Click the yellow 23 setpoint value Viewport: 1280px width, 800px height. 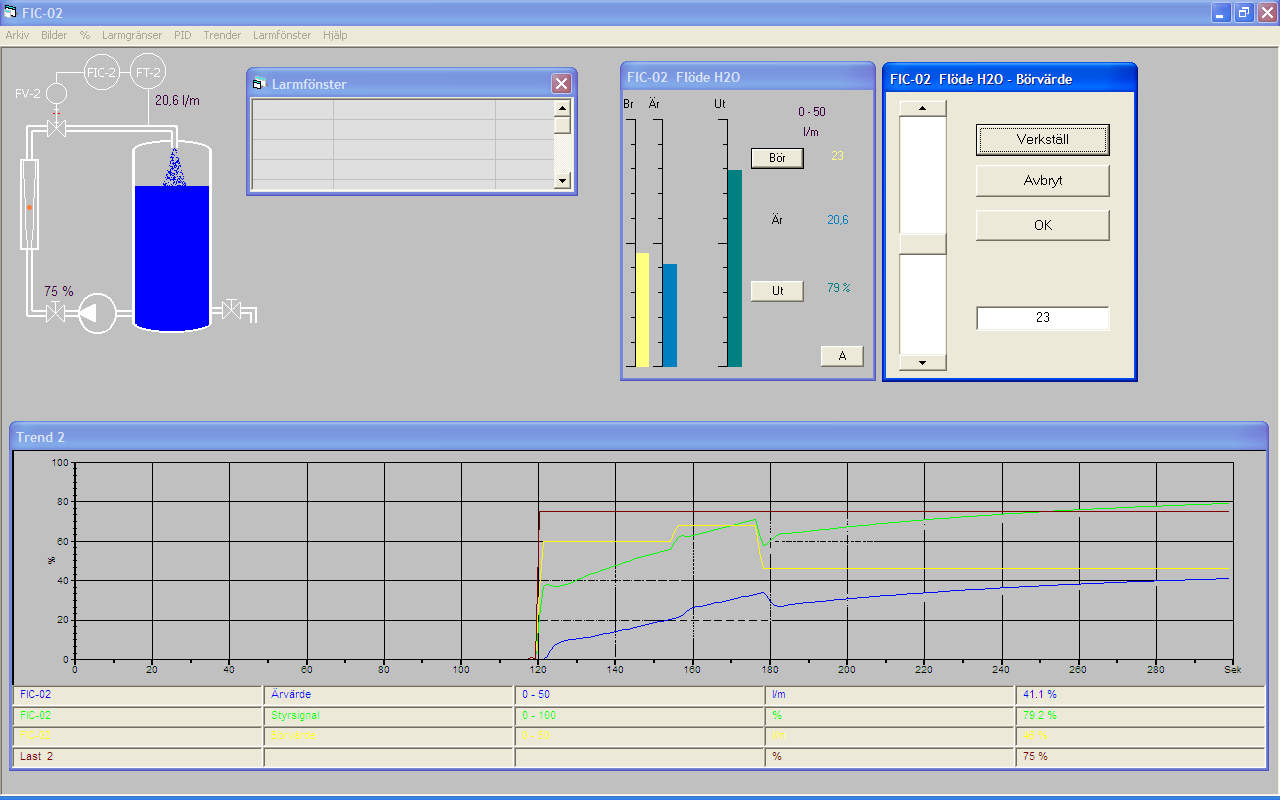pos(838,155)
